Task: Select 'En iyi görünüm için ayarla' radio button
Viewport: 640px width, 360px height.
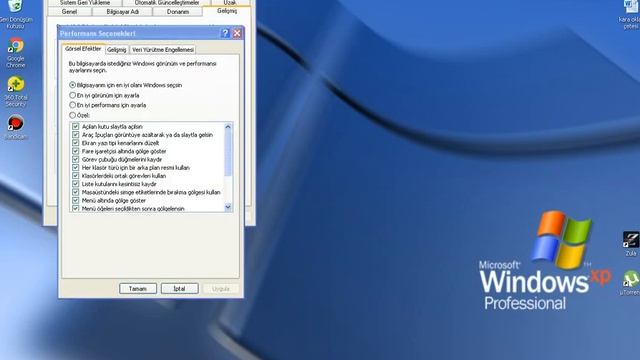Action: 72,95
